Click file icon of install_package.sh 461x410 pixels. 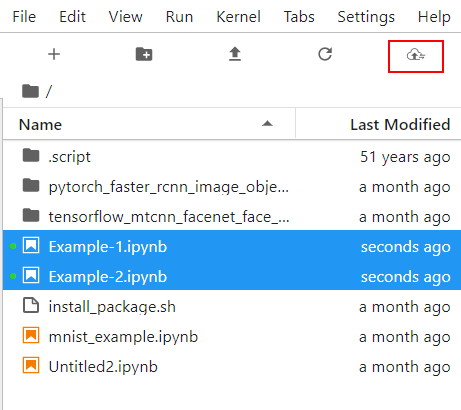[31, 306]
